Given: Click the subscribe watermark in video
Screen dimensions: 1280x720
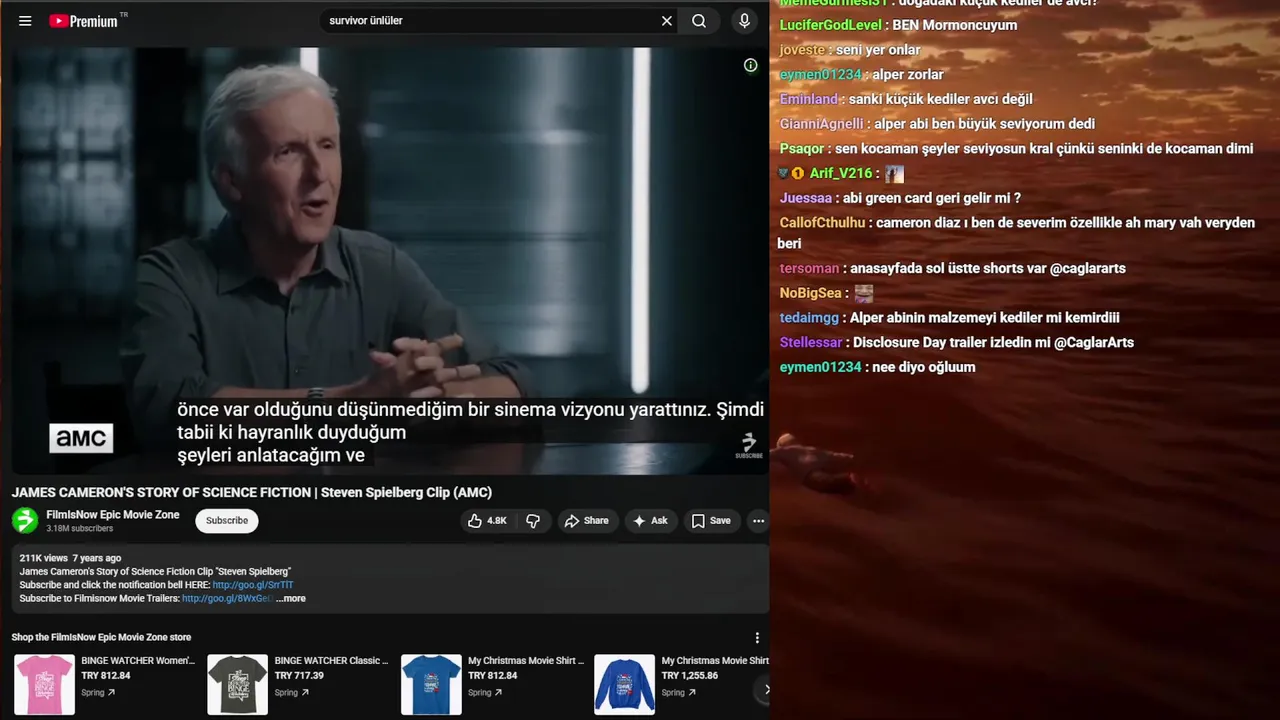Looking at the screenshot, I should [x=748, y=446].
